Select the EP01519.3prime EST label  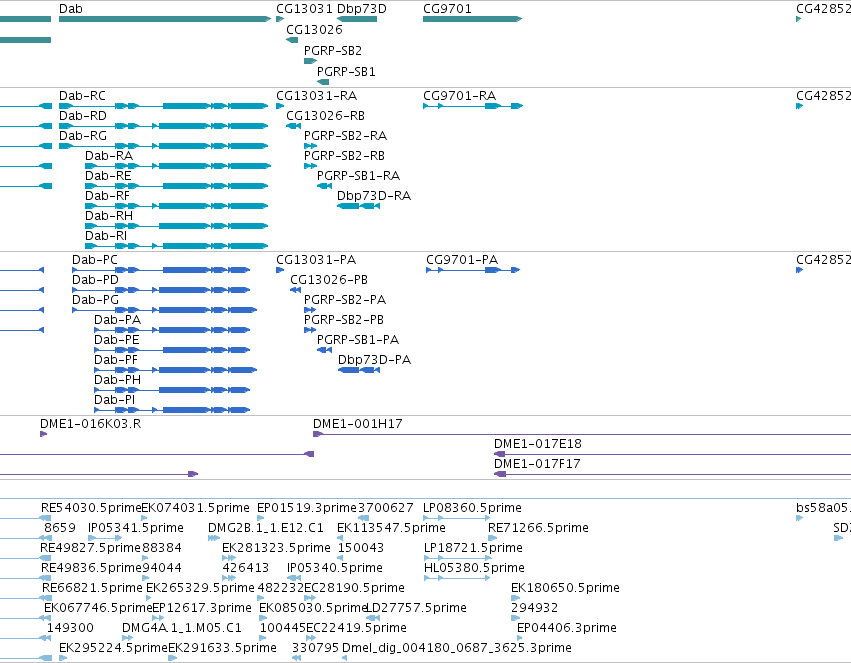[x=307, y=508]
